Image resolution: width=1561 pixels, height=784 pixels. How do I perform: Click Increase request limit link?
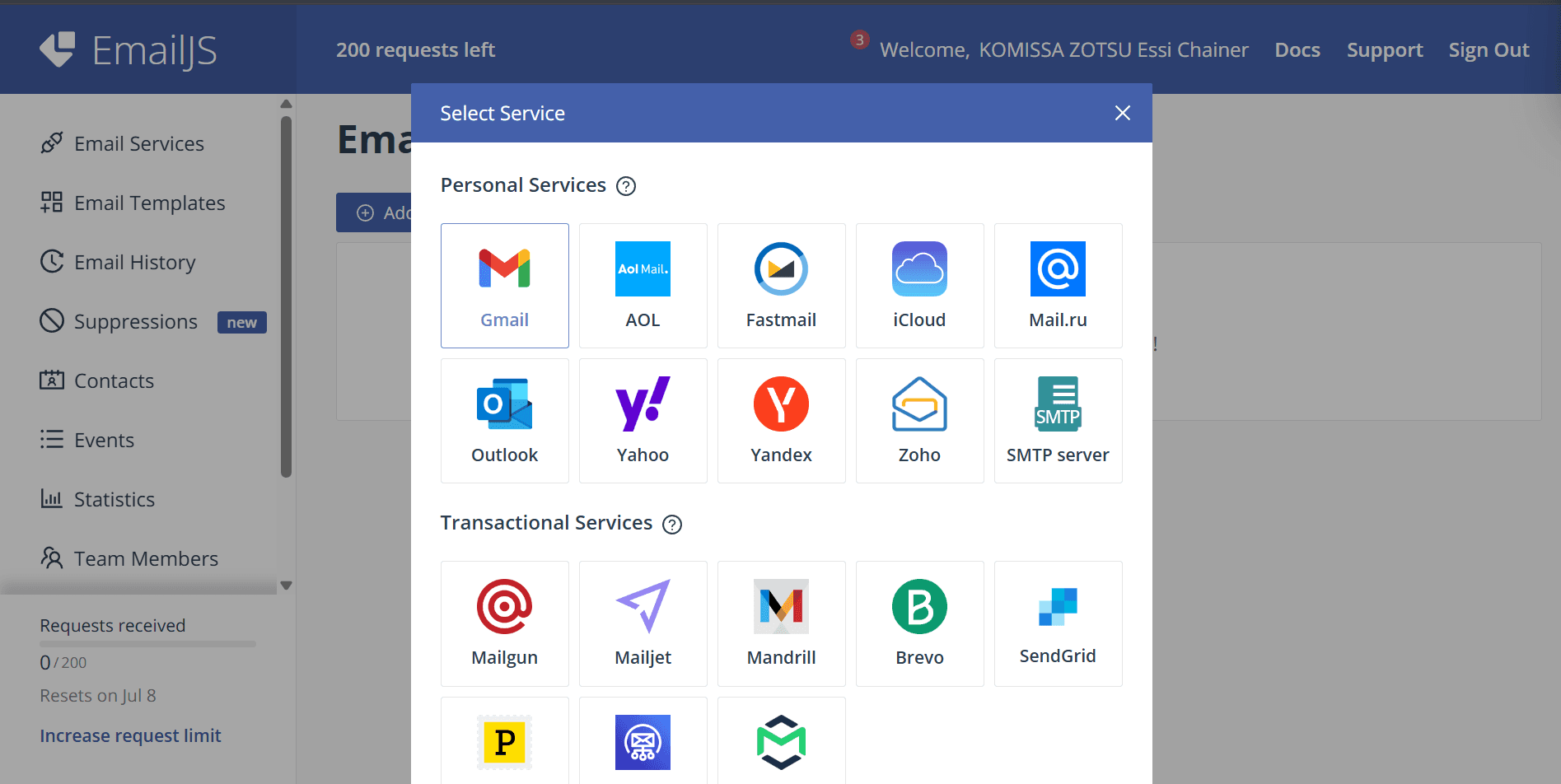tap(130, 735)
